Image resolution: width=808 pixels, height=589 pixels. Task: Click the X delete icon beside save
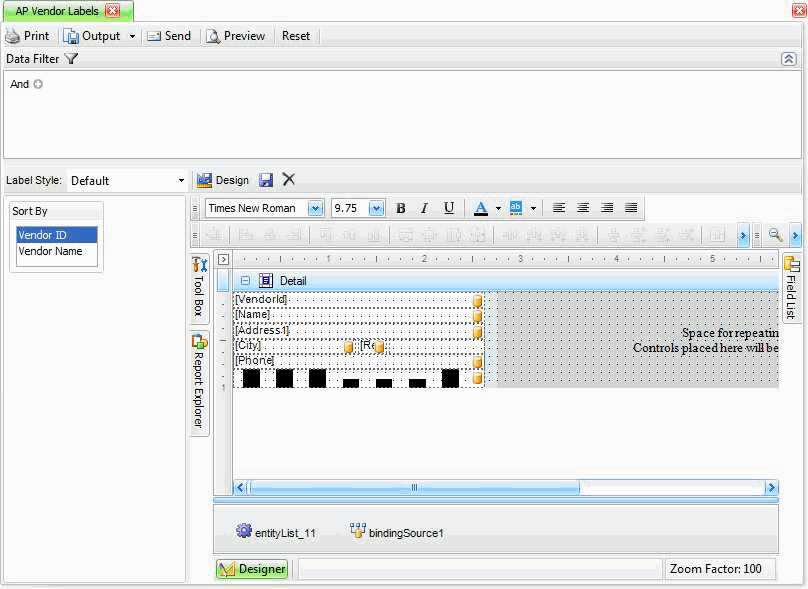click(289, 180)
